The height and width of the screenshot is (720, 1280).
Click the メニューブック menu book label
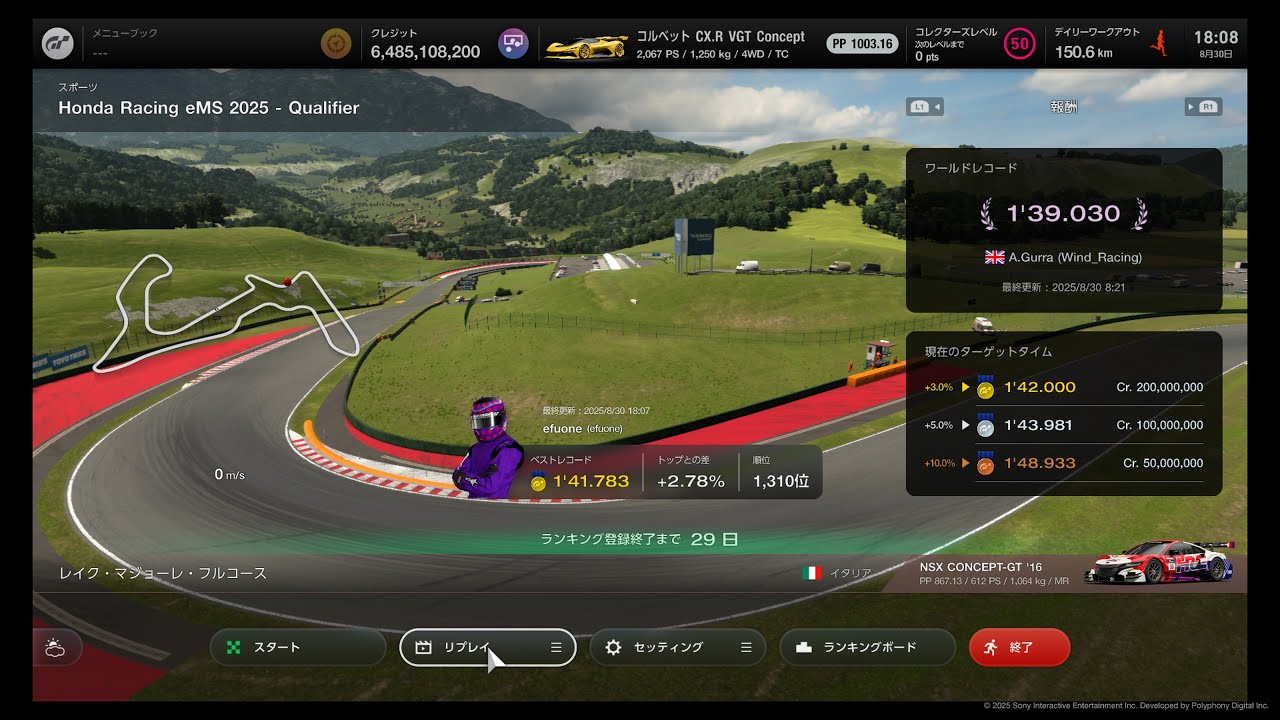[x=125, y=33]
